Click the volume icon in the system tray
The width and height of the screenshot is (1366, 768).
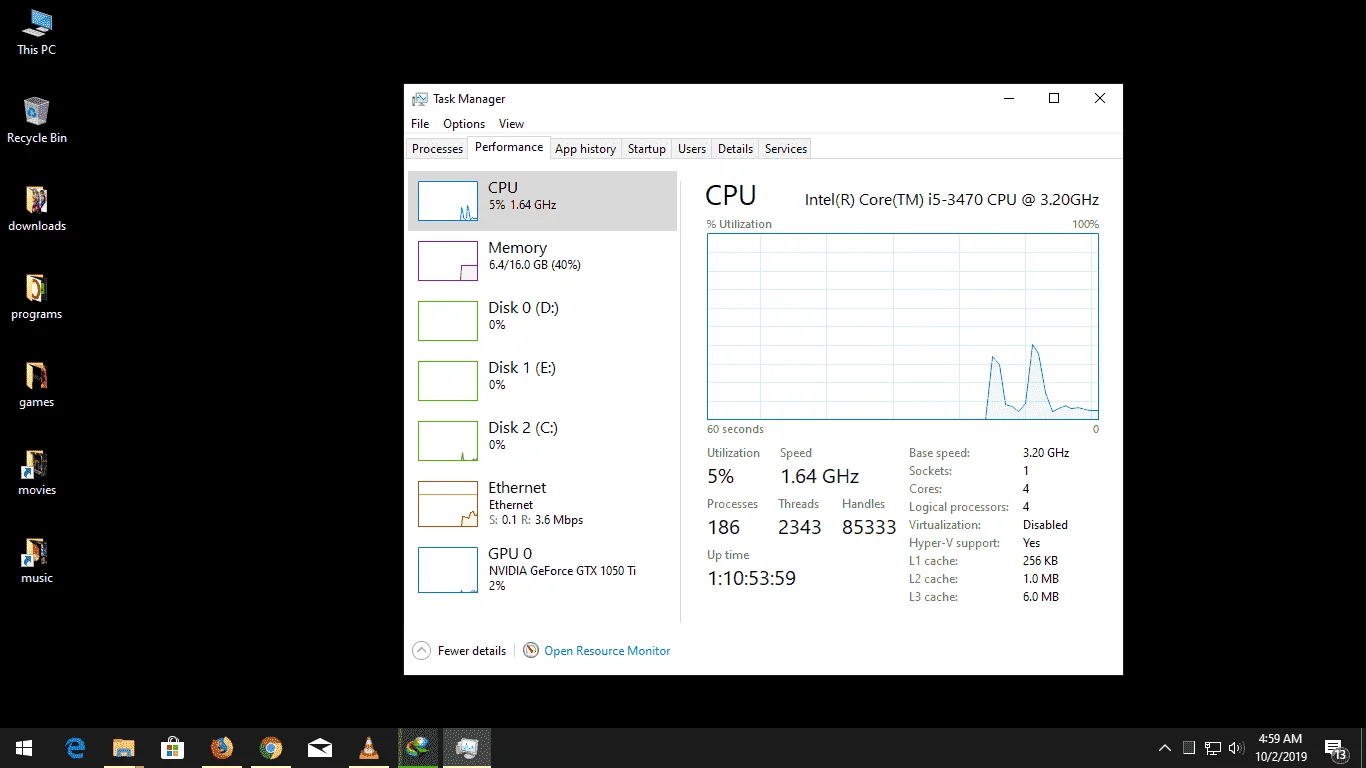click(1236, 748)
